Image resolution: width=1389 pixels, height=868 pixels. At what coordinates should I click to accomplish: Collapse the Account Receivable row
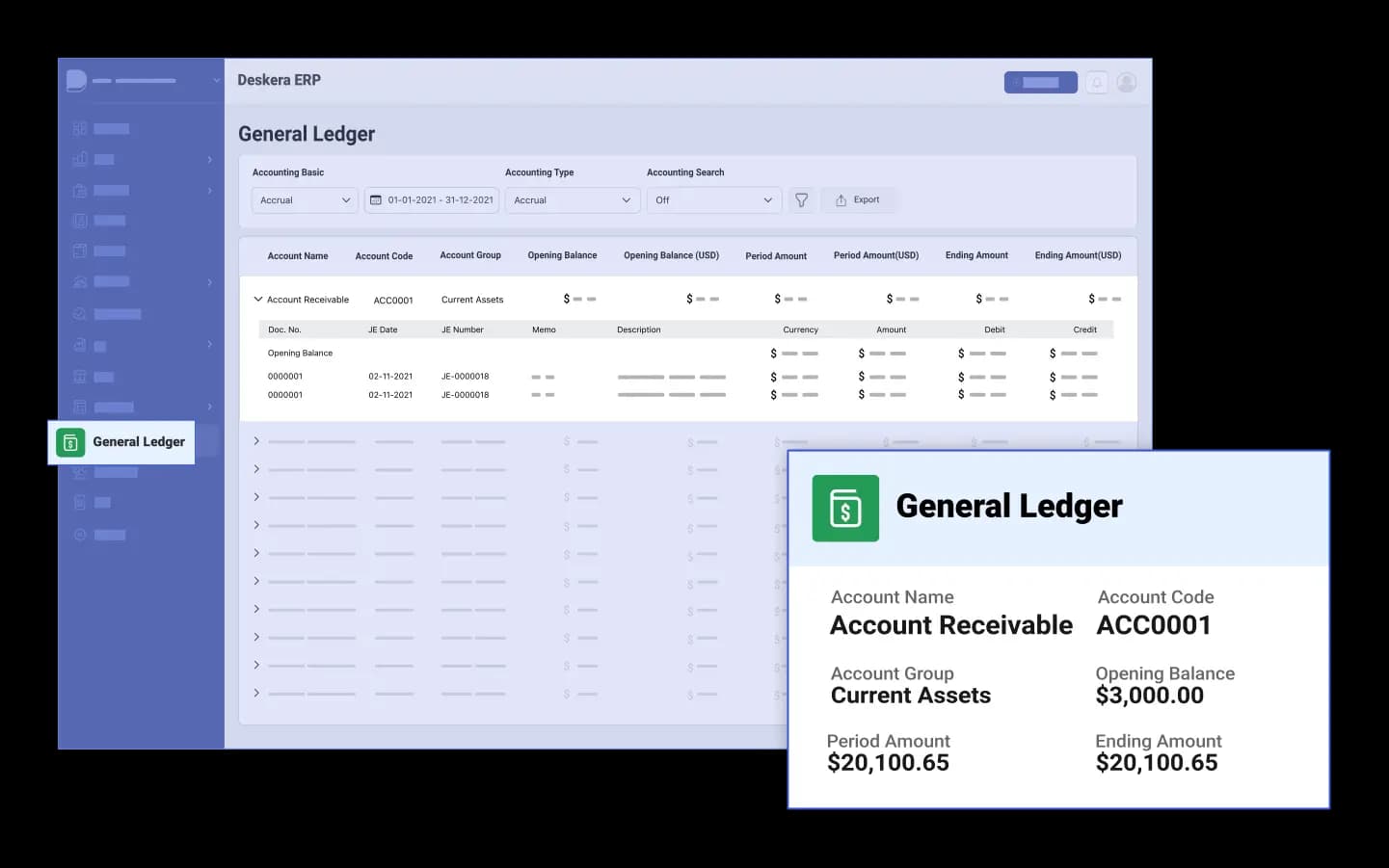(257, 300)
